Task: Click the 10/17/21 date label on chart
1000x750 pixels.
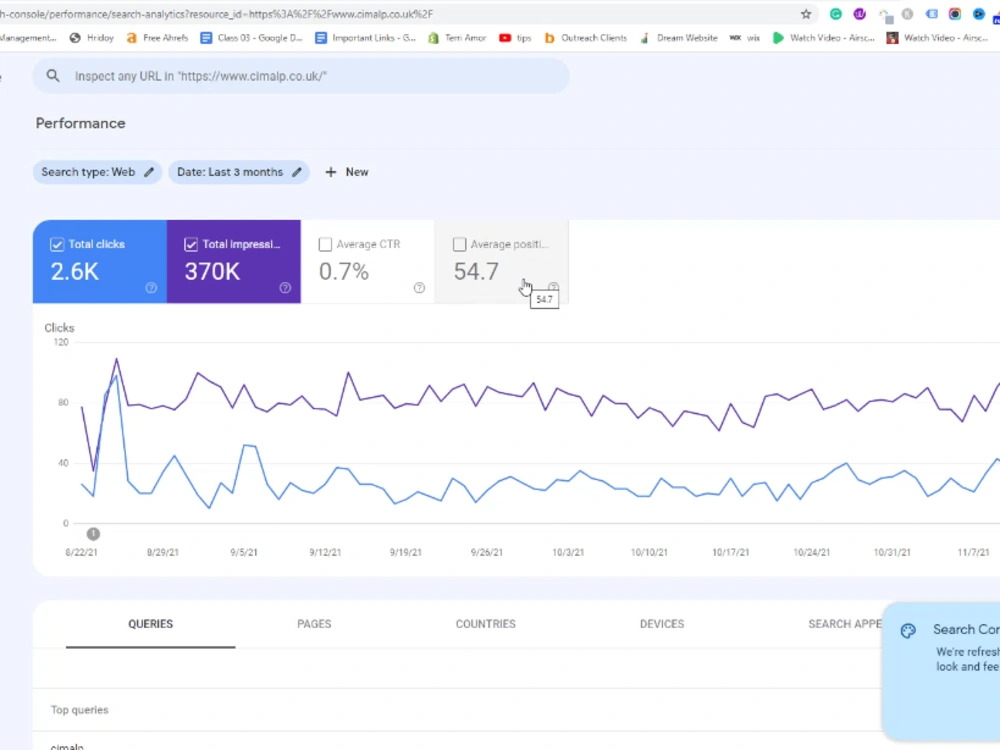Action: tap(731, 552)
